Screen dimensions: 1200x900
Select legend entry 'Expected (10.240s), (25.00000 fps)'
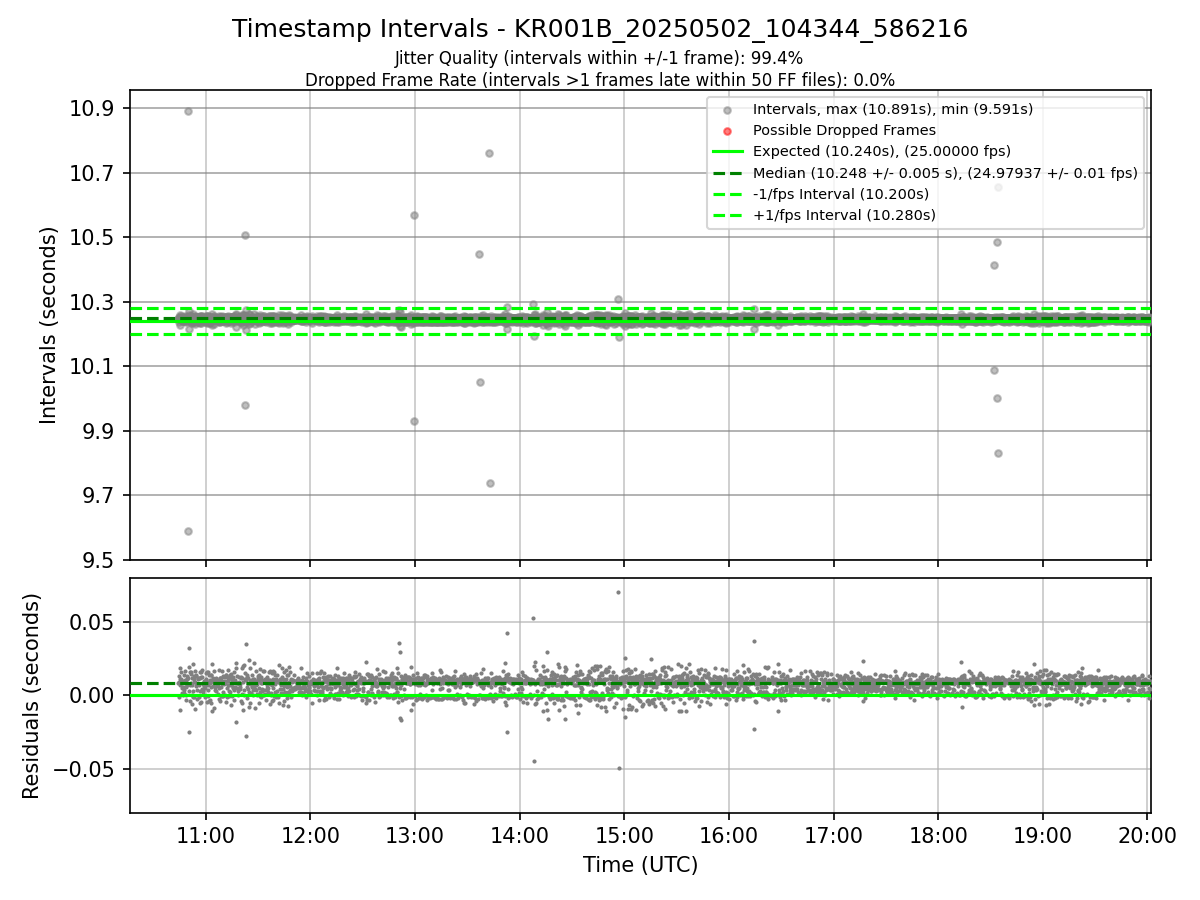click(x=881, y=151)
